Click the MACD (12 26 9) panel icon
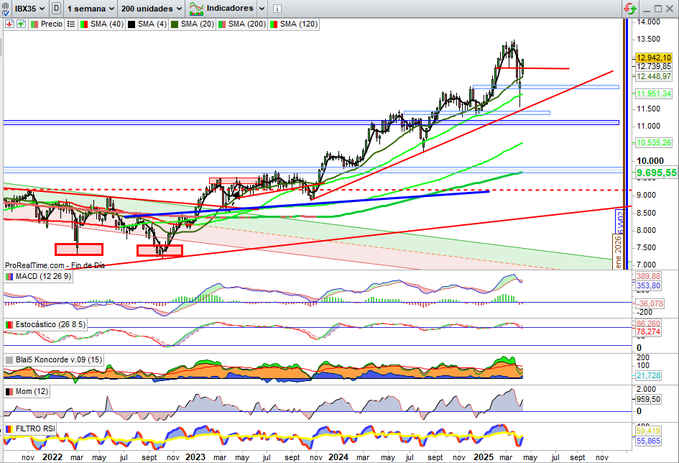The image size is (679, 463). (x=9, y=276)
